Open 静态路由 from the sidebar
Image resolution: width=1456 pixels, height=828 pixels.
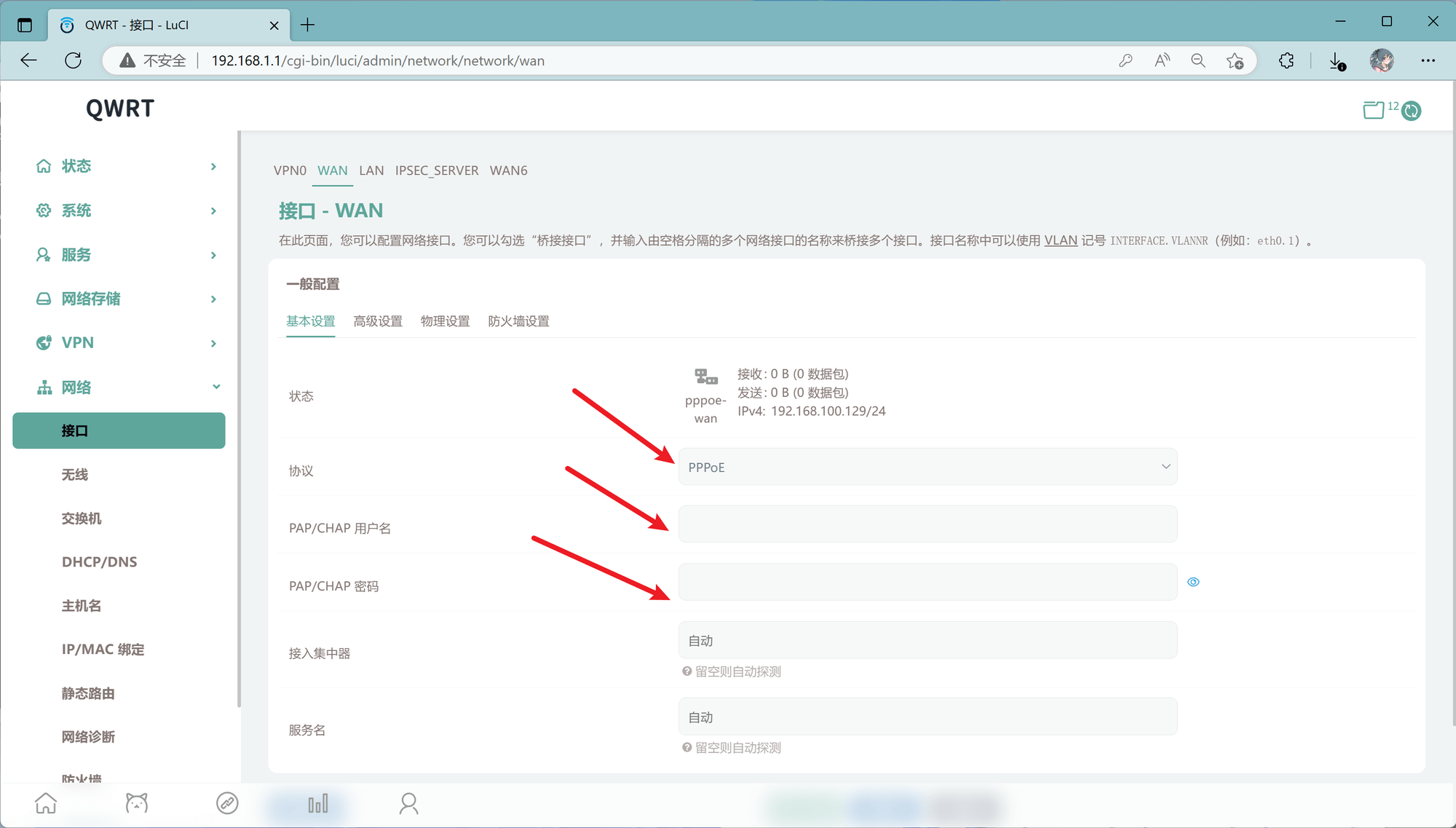[89, 693]
